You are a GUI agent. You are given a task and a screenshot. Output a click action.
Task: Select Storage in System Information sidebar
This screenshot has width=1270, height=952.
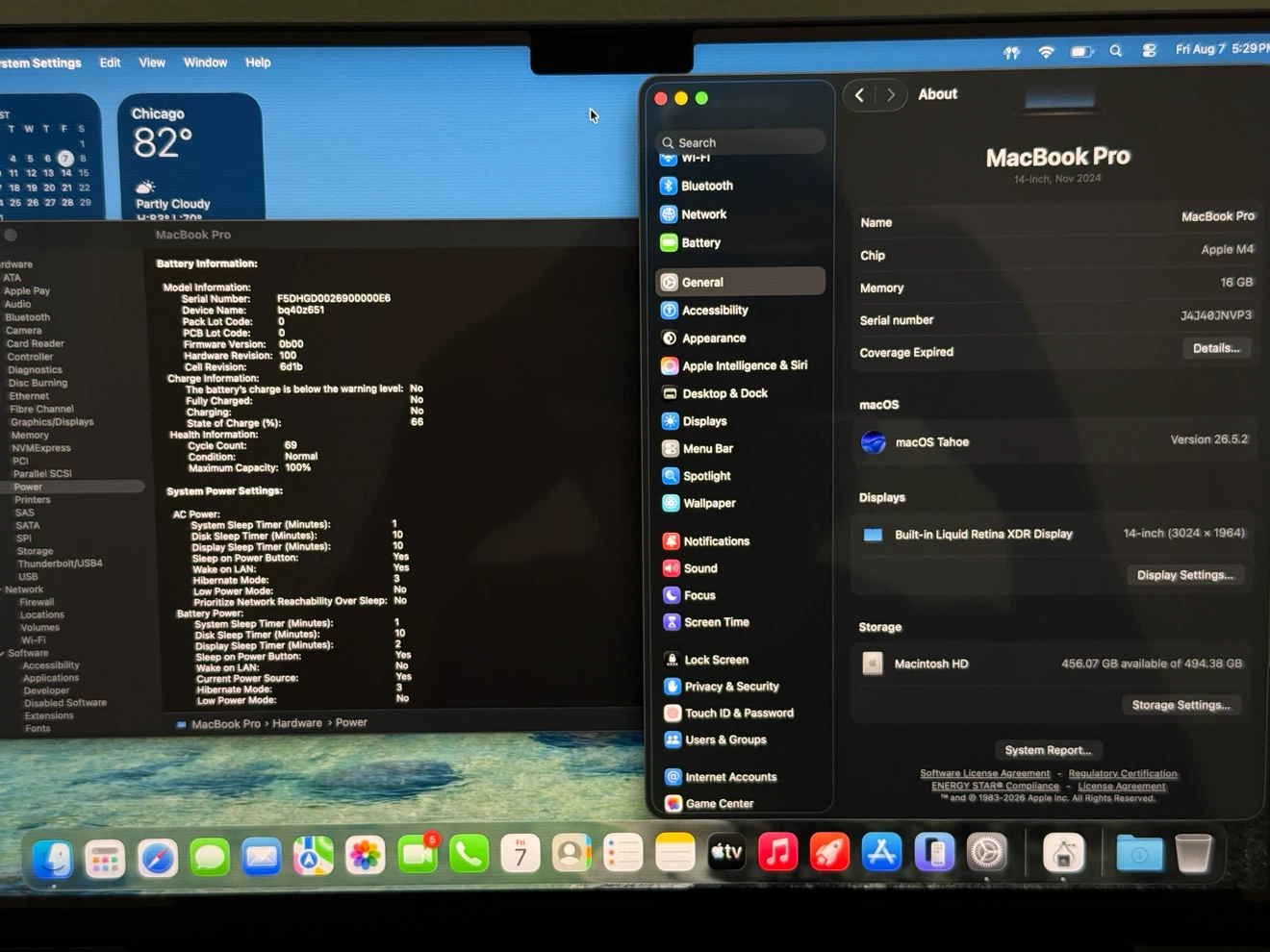coord(35,551)
